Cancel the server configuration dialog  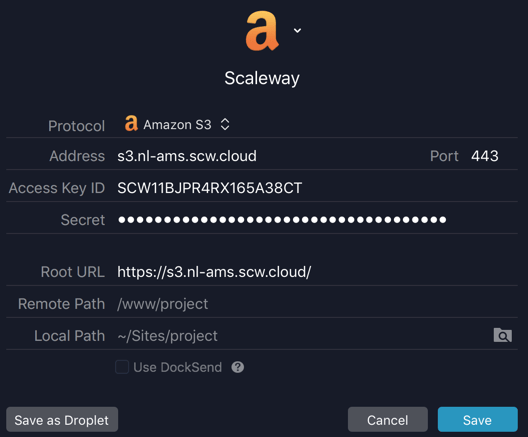[x=388, y=419]
